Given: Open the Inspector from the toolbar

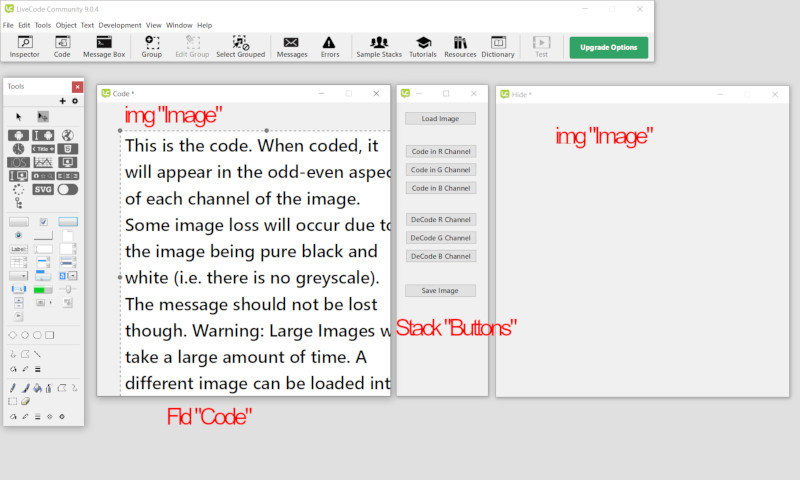Looking at the screenshot, I should click(24, 46).
